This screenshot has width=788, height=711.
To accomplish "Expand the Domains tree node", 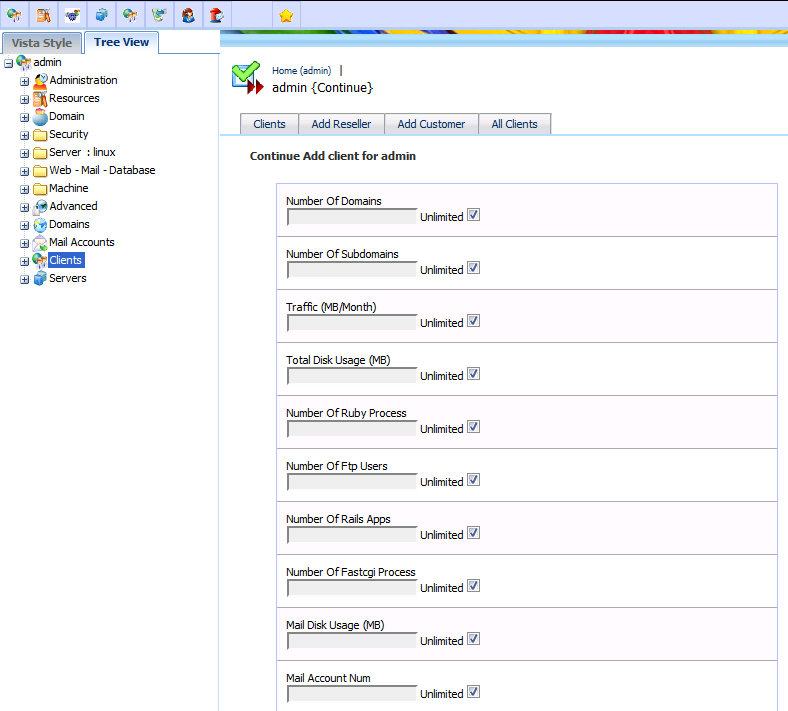I will [x=25, y=226].
